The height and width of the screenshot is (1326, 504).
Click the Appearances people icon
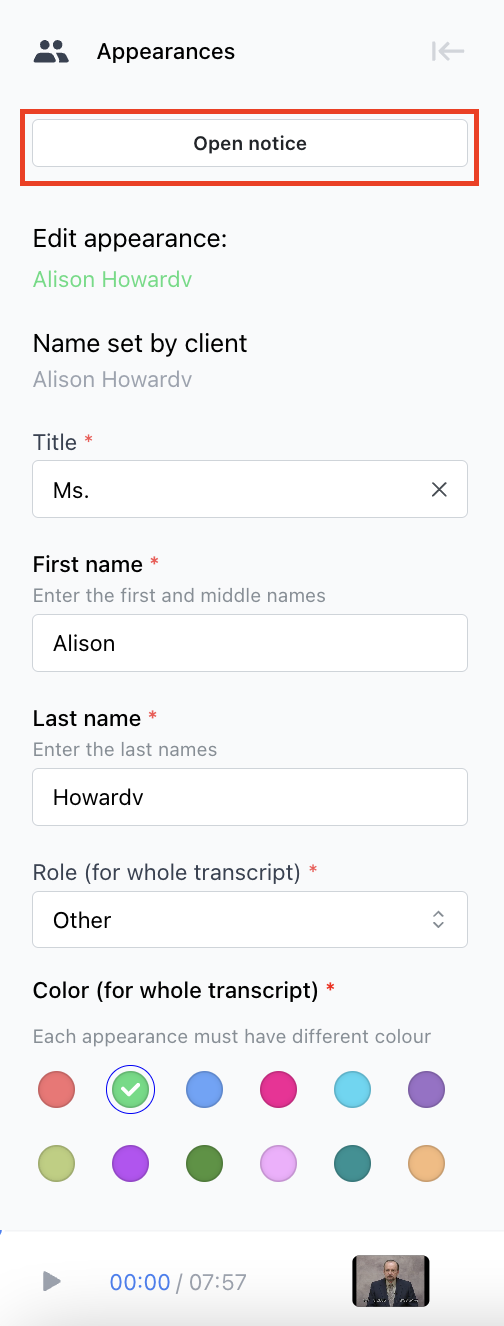click(51, 51)
